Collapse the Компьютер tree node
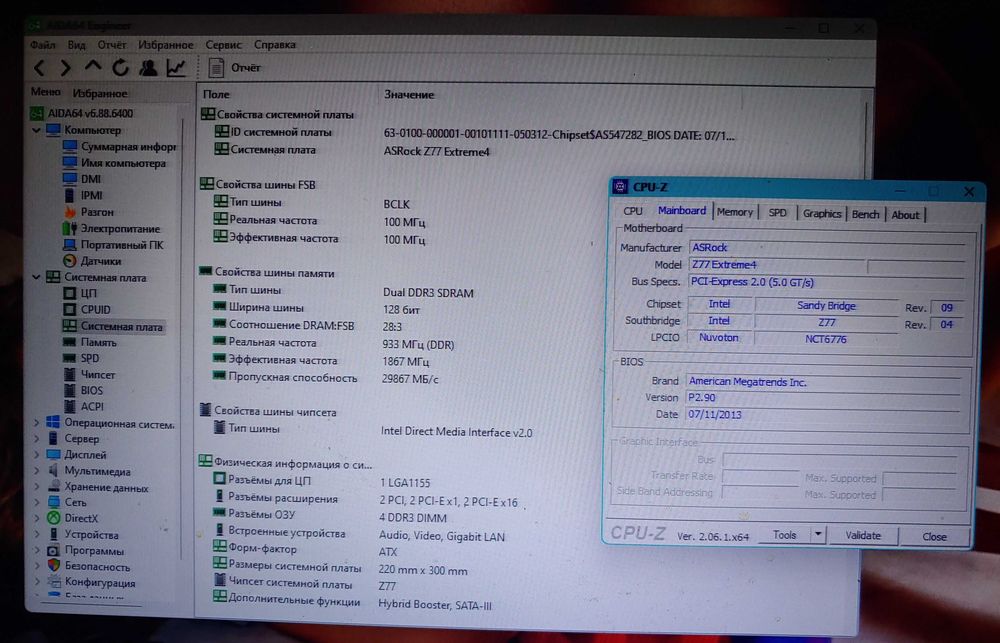The width and height of the screenshot is (1000, 643). [36, 130]
